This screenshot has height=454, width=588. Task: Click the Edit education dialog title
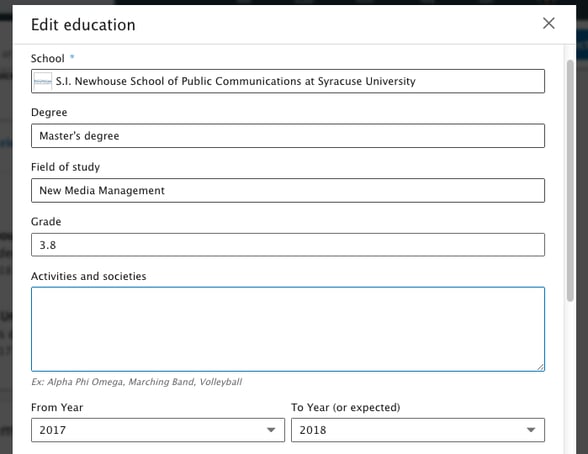click(83, 25)
